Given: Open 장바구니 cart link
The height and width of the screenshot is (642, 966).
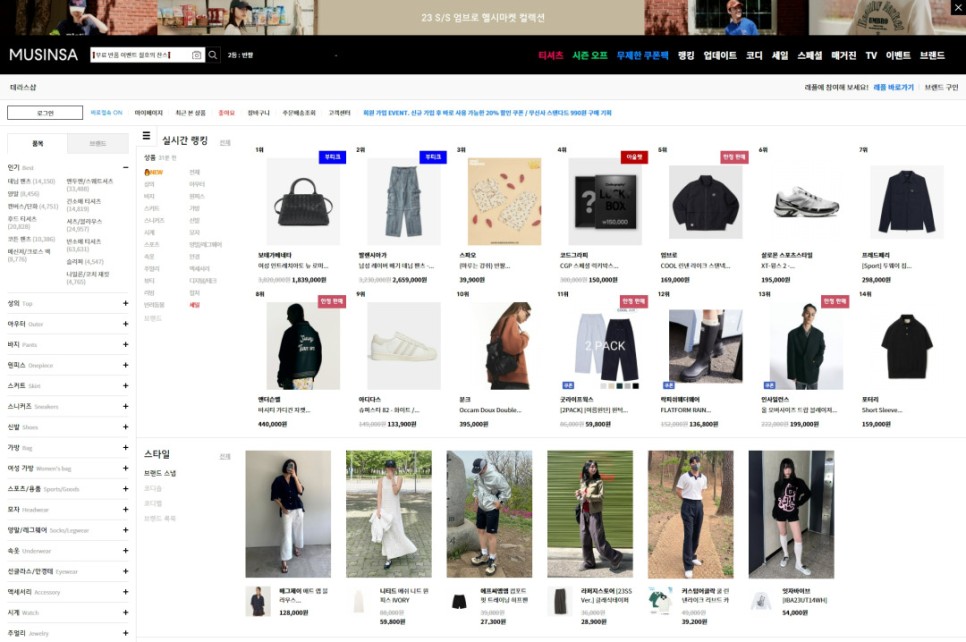Looking at the screenshot, I should 259,113.
